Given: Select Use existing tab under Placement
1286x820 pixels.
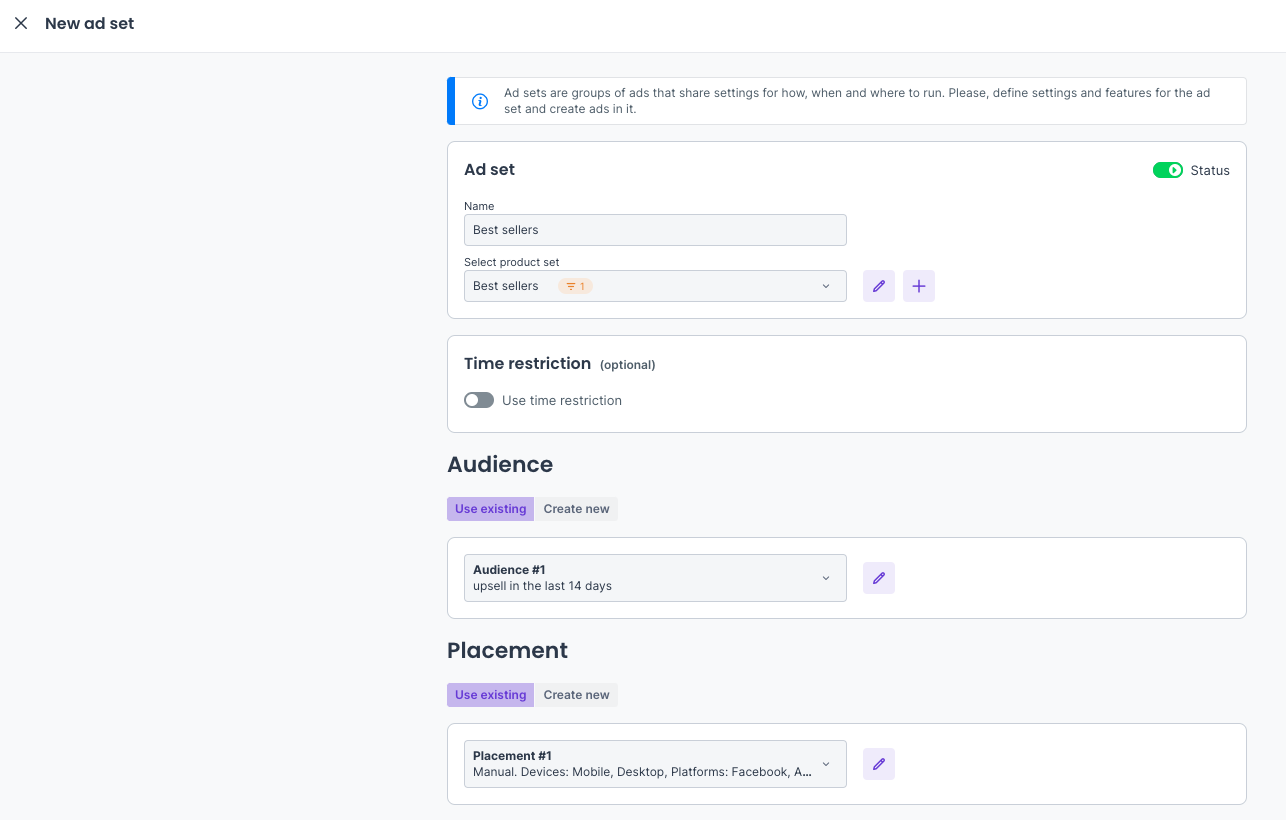Looking at the screenshot, I should point(490,695).
